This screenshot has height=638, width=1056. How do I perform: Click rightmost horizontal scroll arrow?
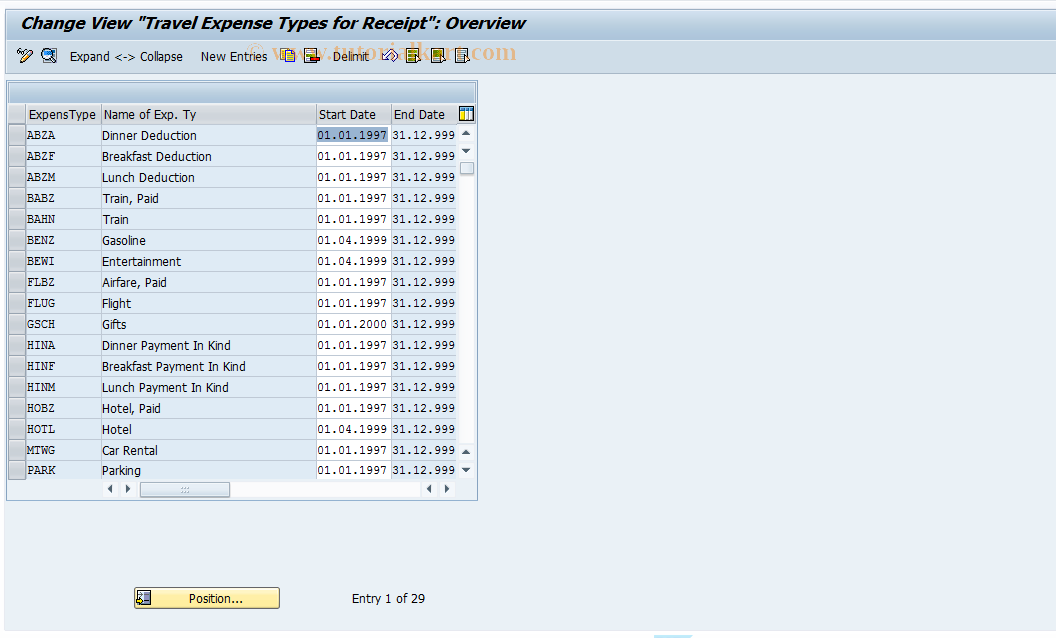click(447, 489)
